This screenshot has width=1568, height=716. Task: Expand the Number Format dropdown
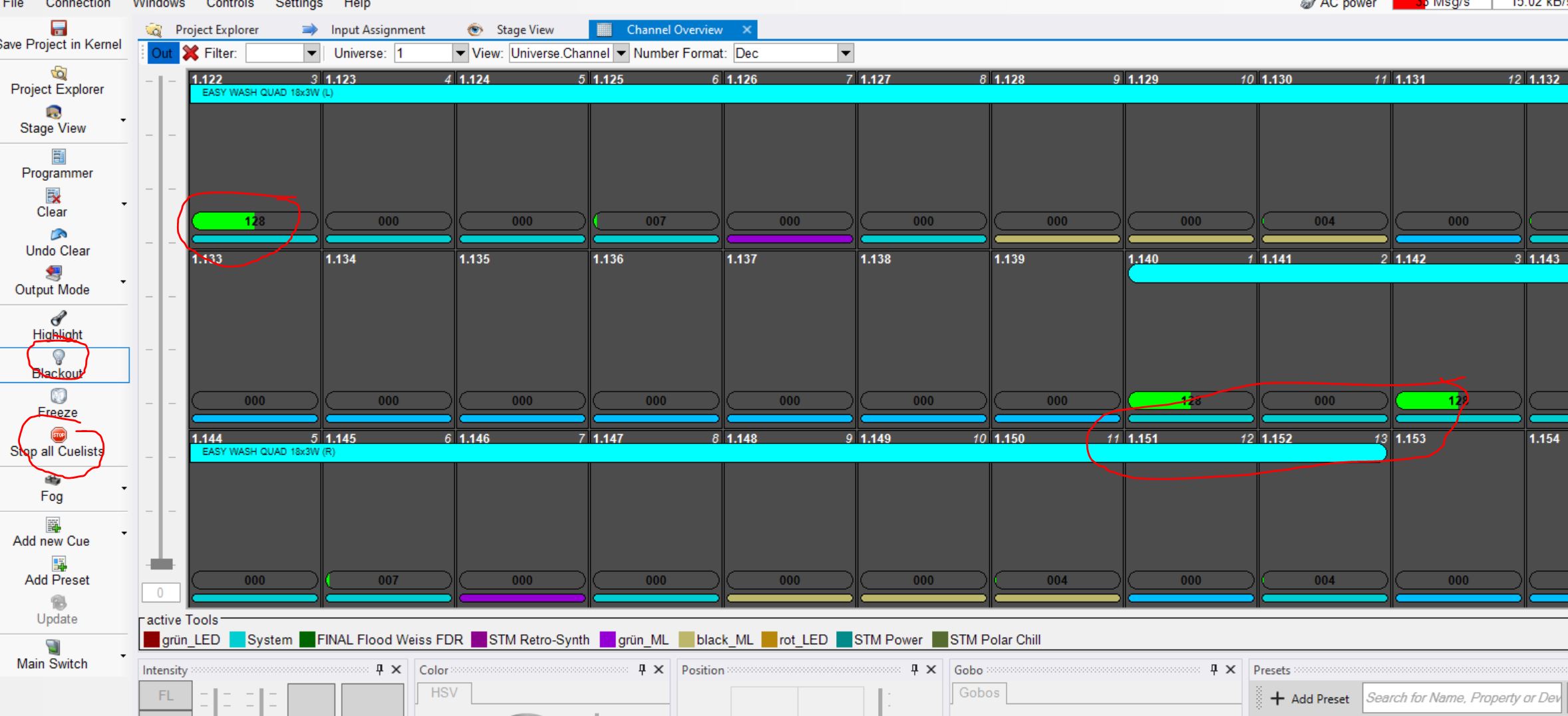pos(845,53)
